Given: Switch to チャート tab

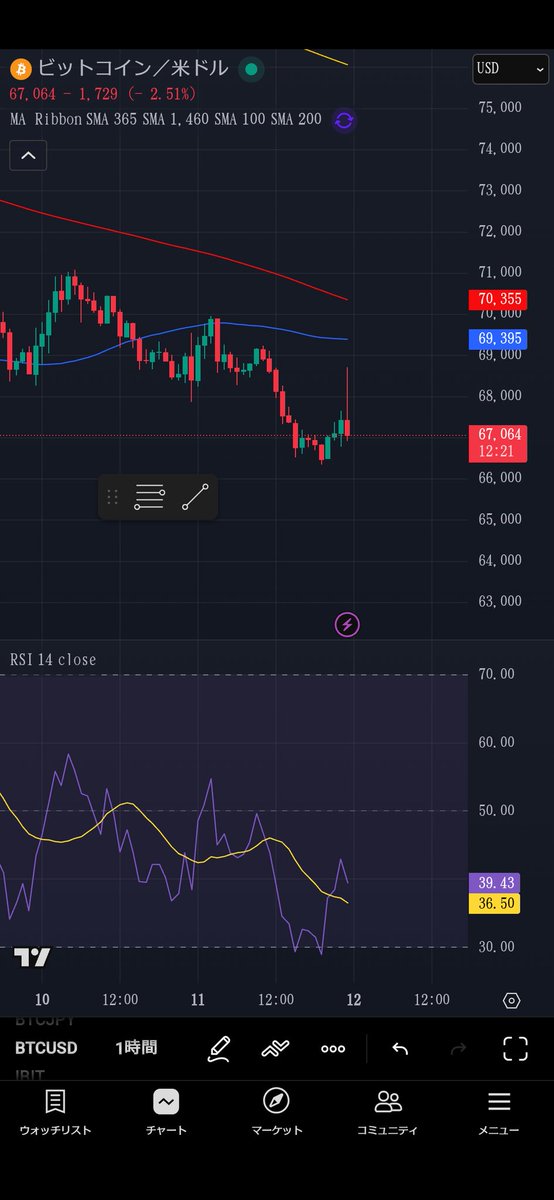Looking at the screenshot, I should click(x=166, y=1112).
